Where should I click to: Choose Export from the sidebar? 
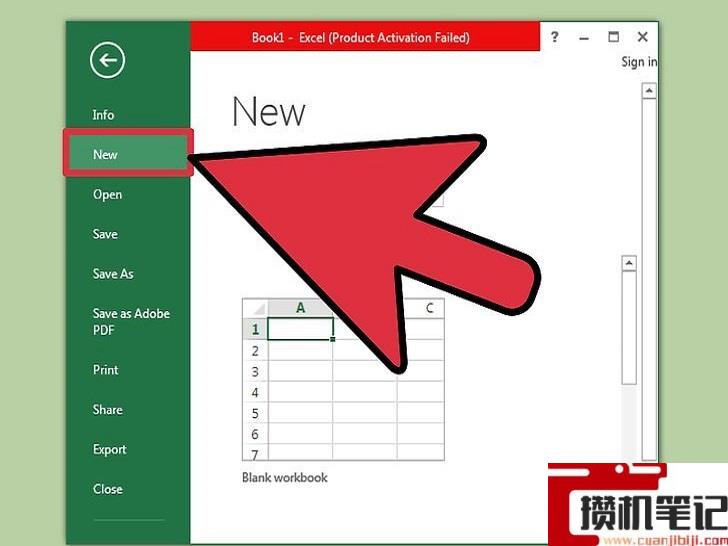(x=109, y=449)
